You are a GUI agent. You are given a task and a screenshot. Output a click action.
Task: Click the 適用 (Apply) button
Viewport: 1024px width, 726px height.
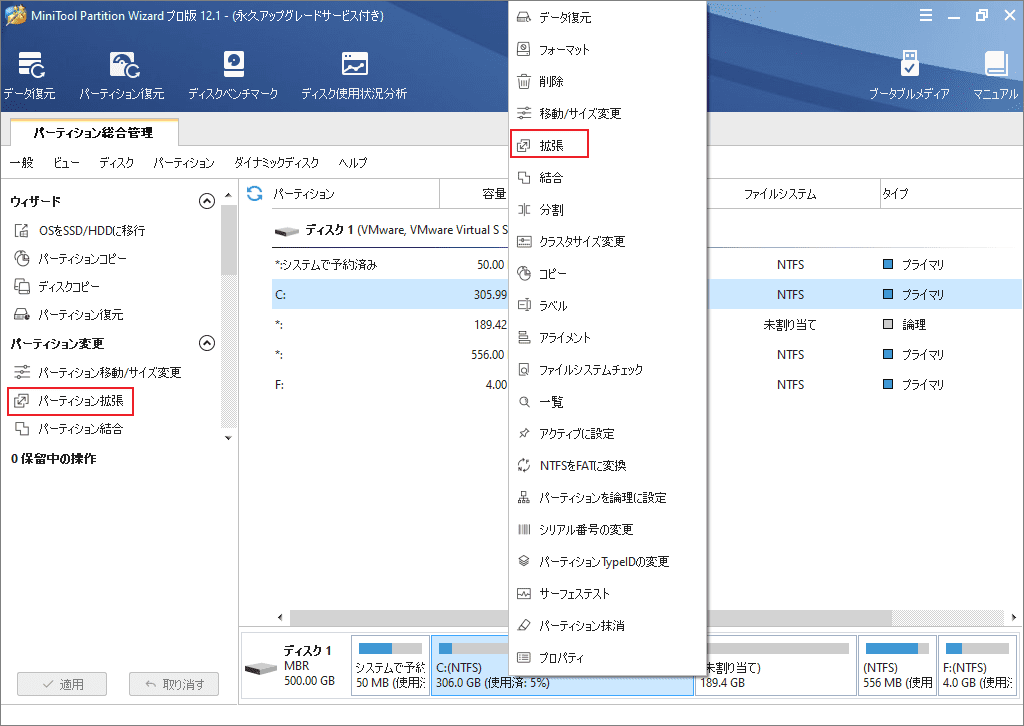62,684
